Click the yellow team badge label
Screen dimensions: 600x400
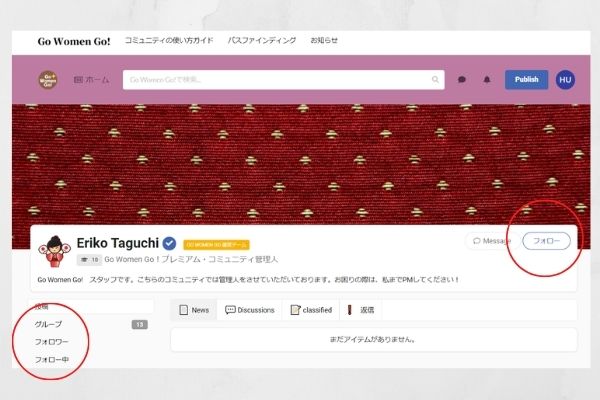coord(216,245)
